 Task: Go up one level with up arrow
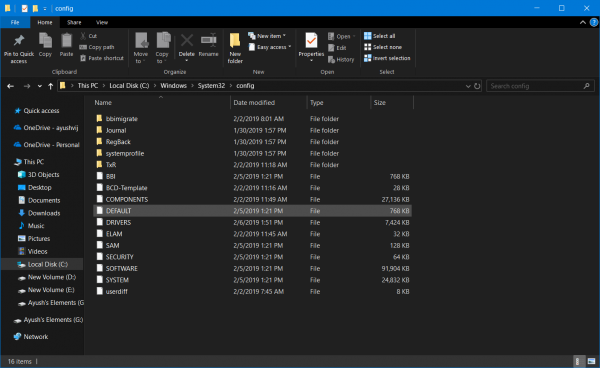tap(50, 86)
